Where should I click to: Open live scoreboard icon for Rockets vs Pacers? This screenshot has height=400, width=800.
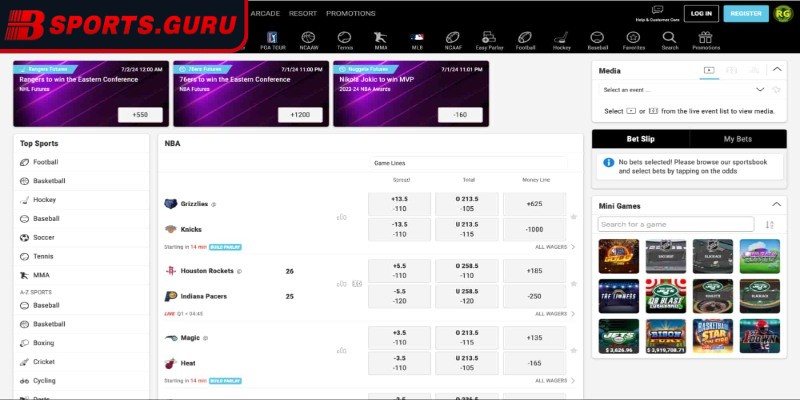pyautogui.click(x=357, y=284)
